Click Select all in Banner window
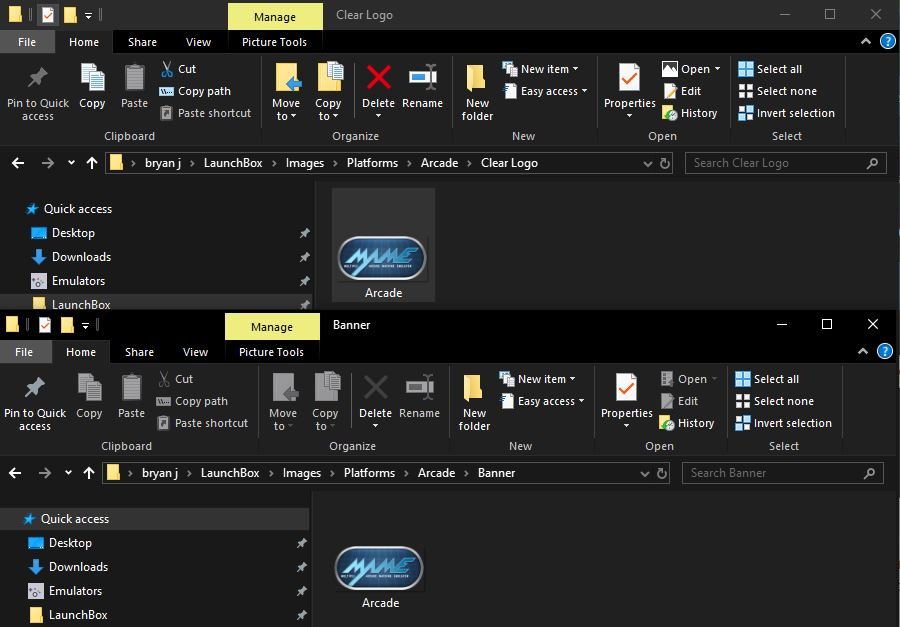Image resolution: width=900 pixels, height=627 pixels. click(x=767, y=379)
